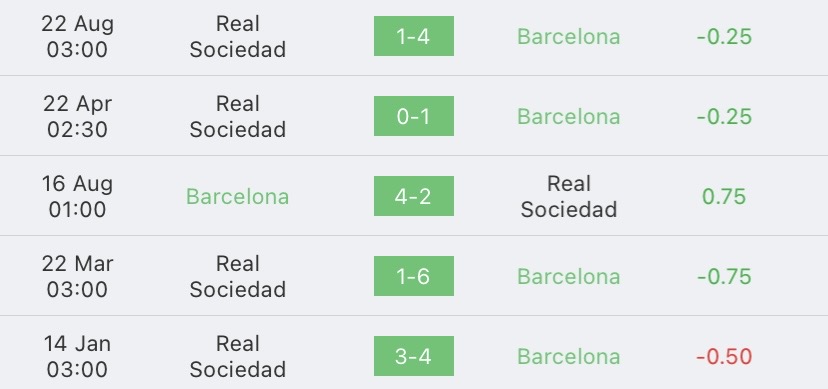This screenshot has height=389, width=828.
Task: Select home team Barcelona in 16 Aug row
Action: 238,196
